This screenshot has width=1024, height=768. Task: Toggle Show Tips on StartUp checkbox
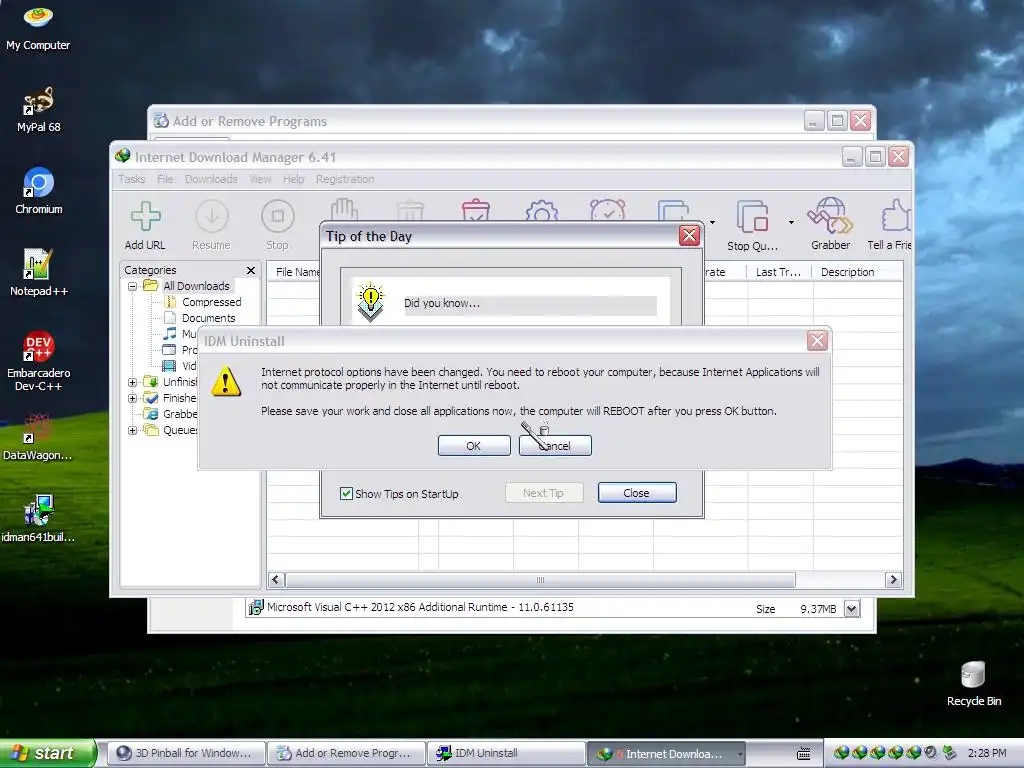click(x=347, y=493)
